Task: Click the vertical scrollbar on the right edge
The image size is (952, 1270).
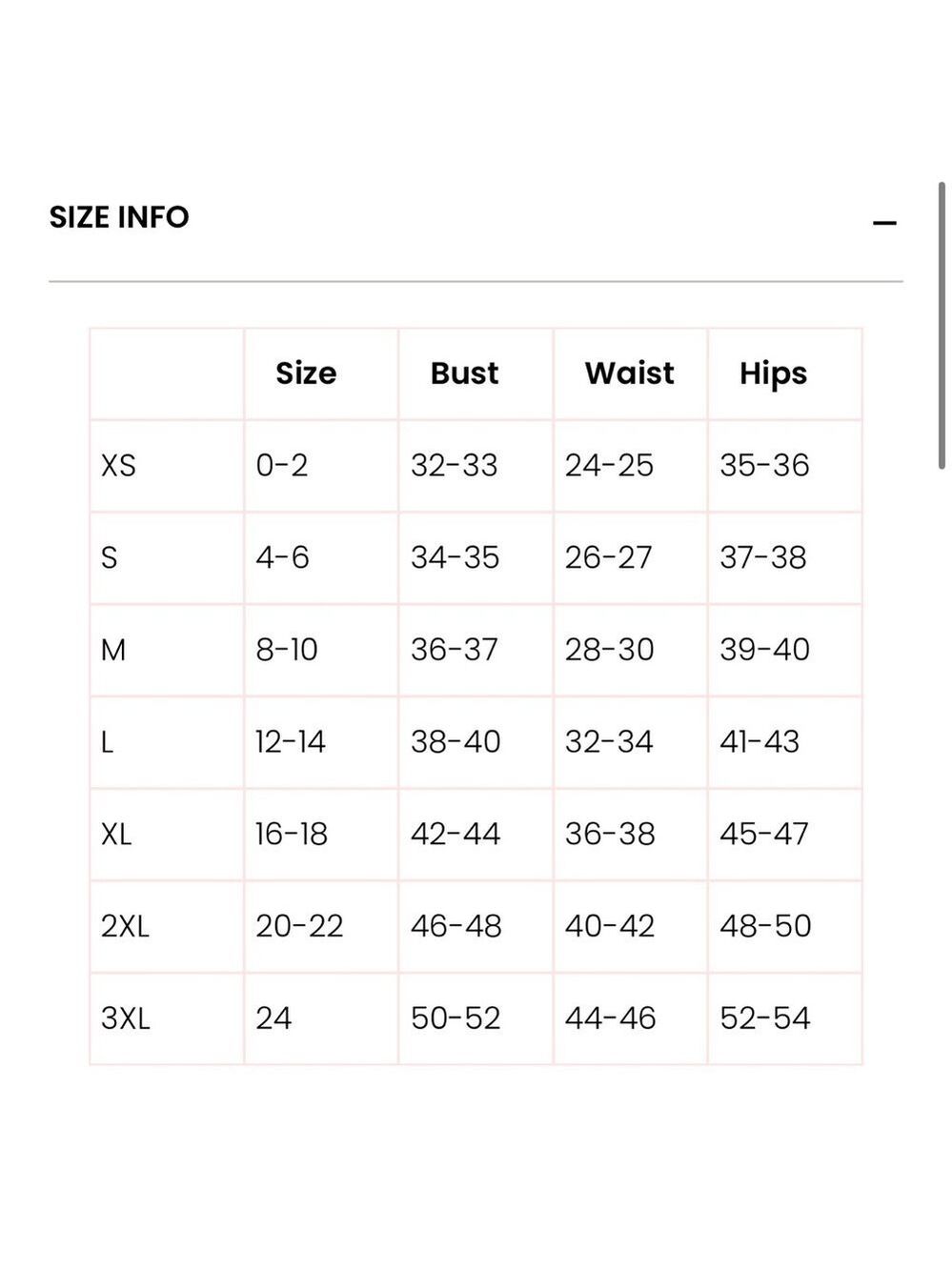Action: (942, 325)
